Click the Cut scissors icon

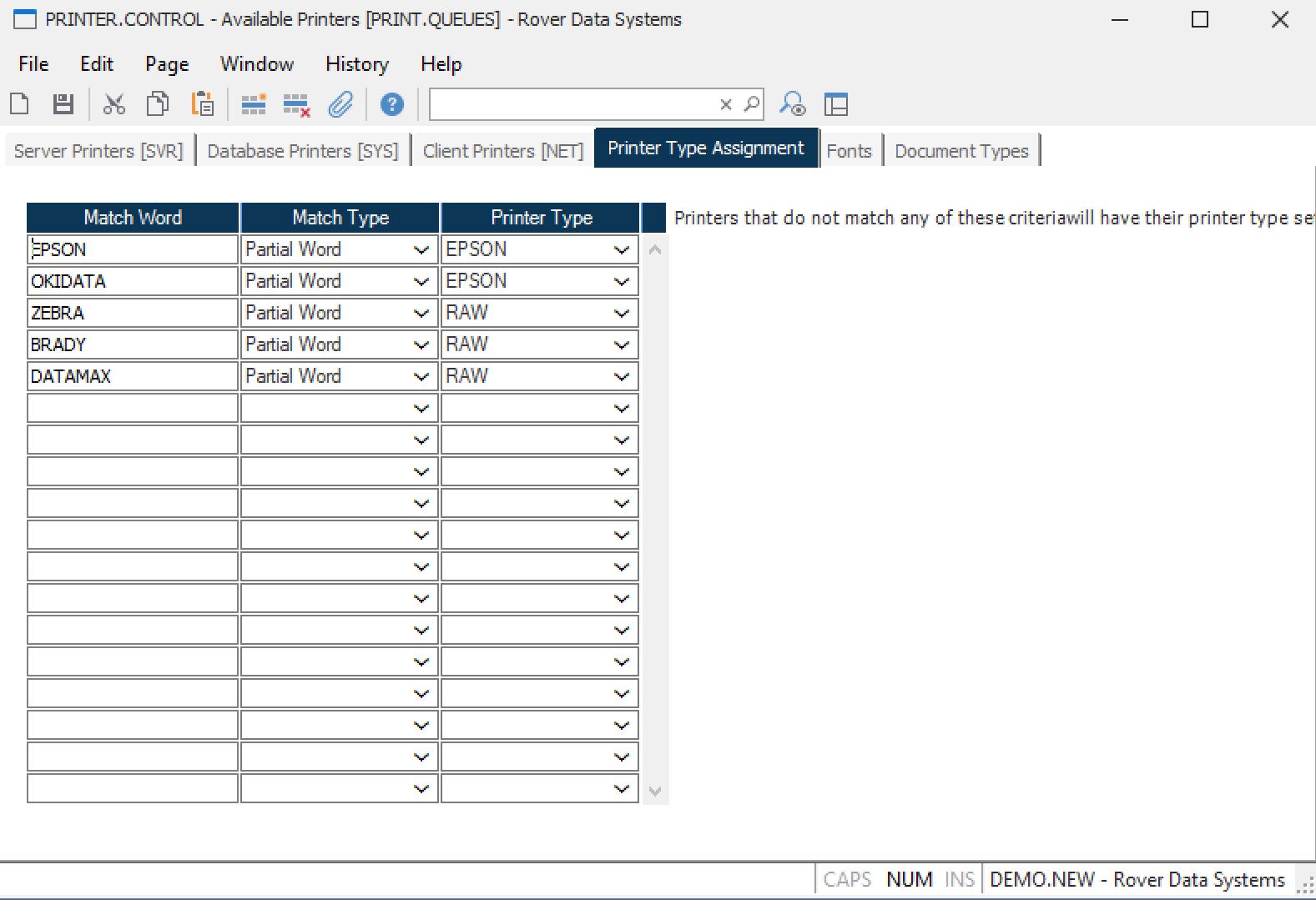(x=113, y=104)
